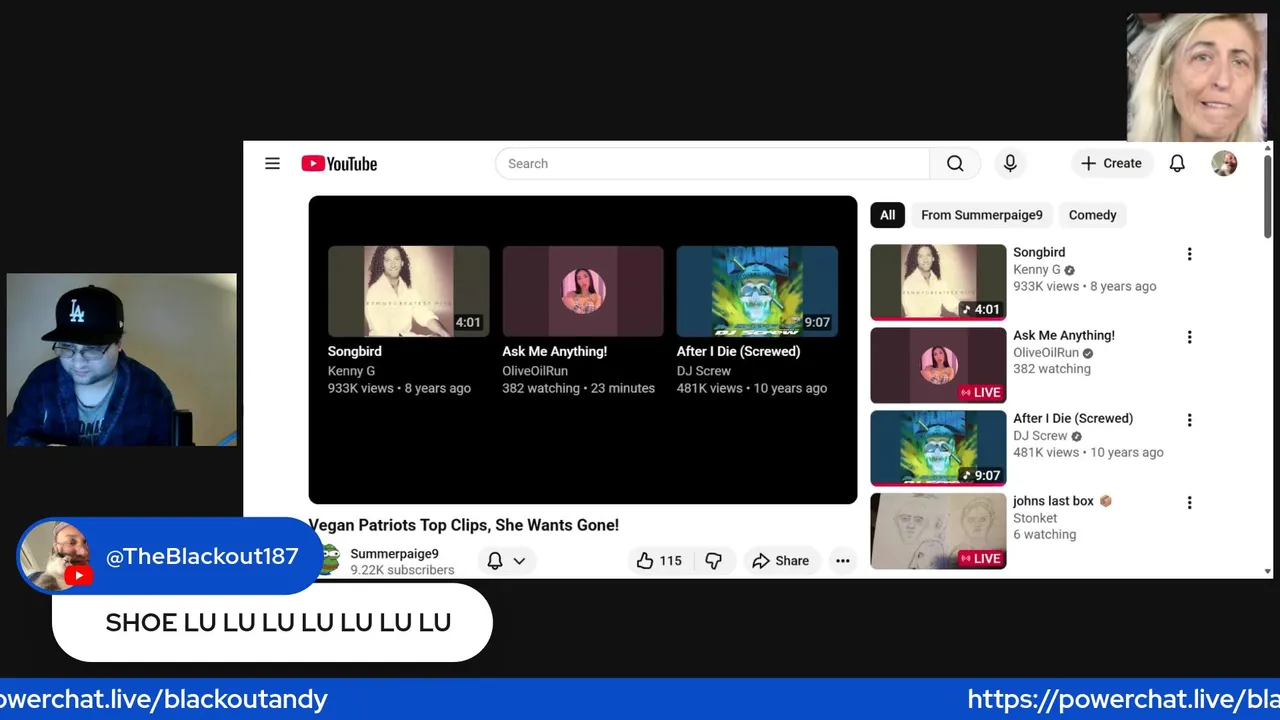Click the Share button

click(x=781, y=561)
